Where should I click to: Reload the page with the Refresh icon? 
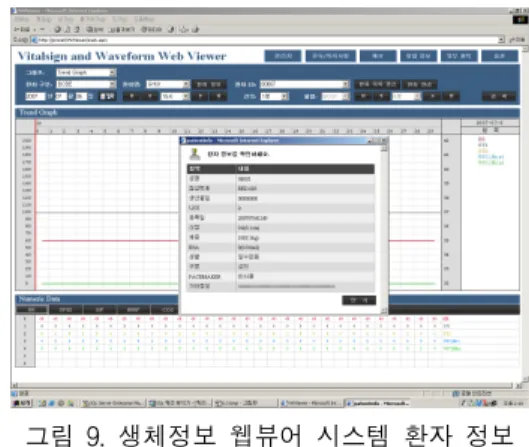(x=67, y=30)
